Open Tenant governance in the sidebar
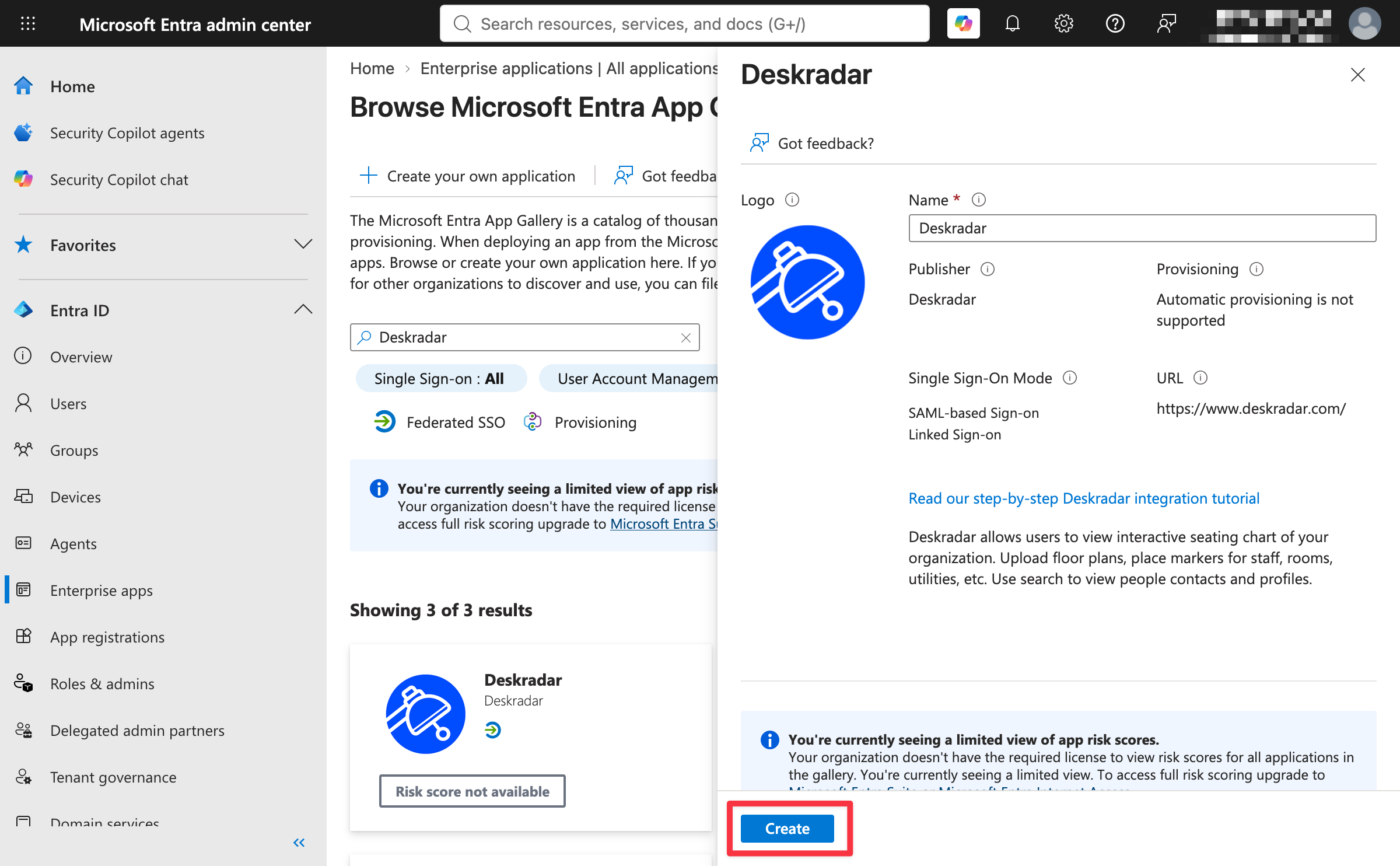The width and height of the screenshot is (1400, 866). coord(113,777)
